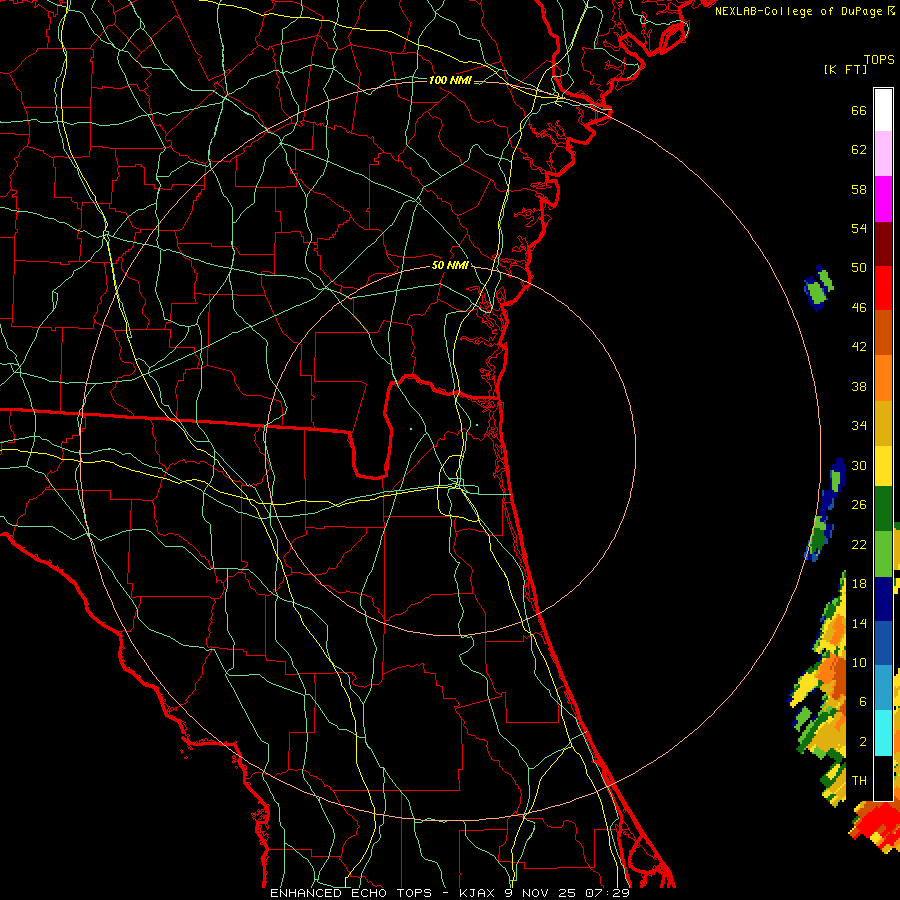Click the 38 value on the legend
Viewport: 900px width, 900px height.
pyautogui.click(x=859, y=386)
